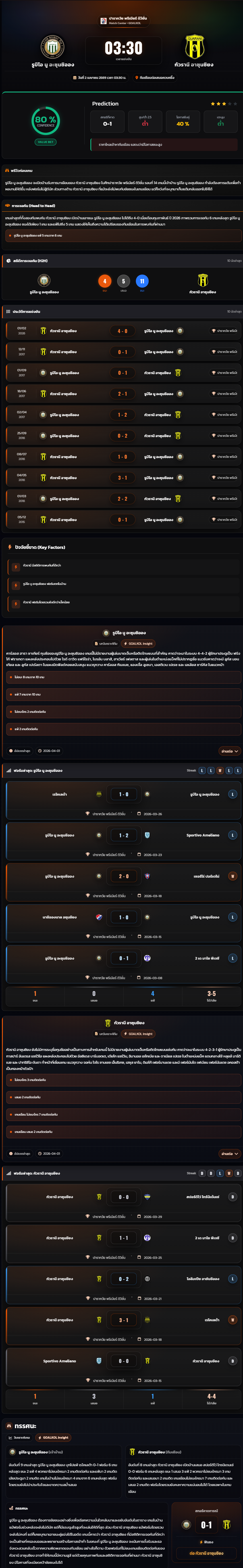
Task: Click the Rubio Ñu club crest in header
Action: [53, 47]
